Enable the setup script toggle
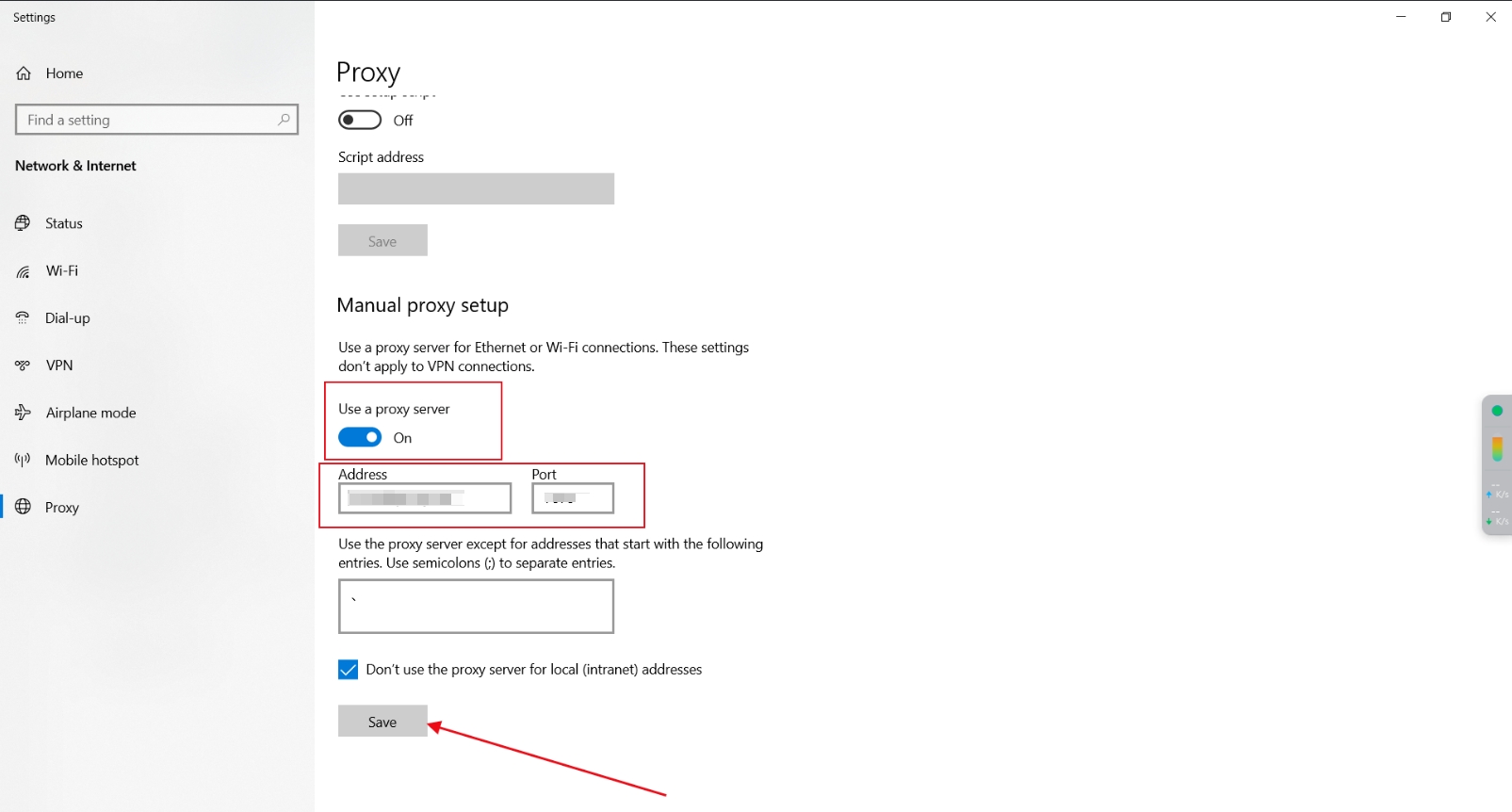This screenshot has height=812, width=1512. pos(360,120)
